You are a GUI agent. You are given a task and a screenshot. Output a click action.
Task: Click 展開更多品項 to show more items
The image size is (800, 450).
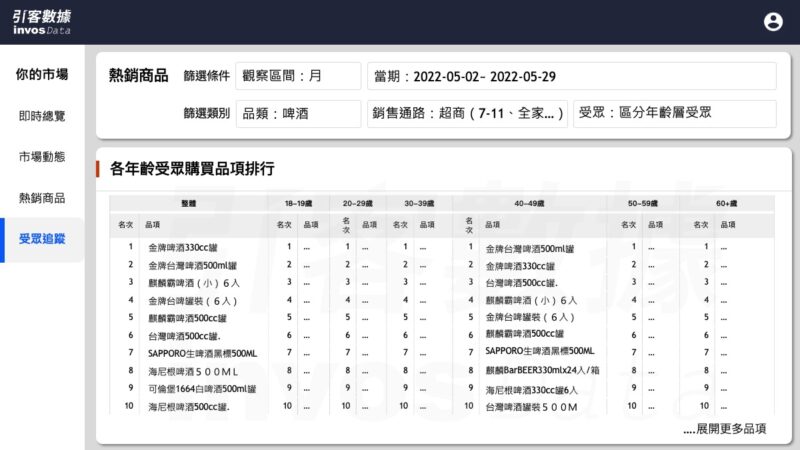pos(724,429)
